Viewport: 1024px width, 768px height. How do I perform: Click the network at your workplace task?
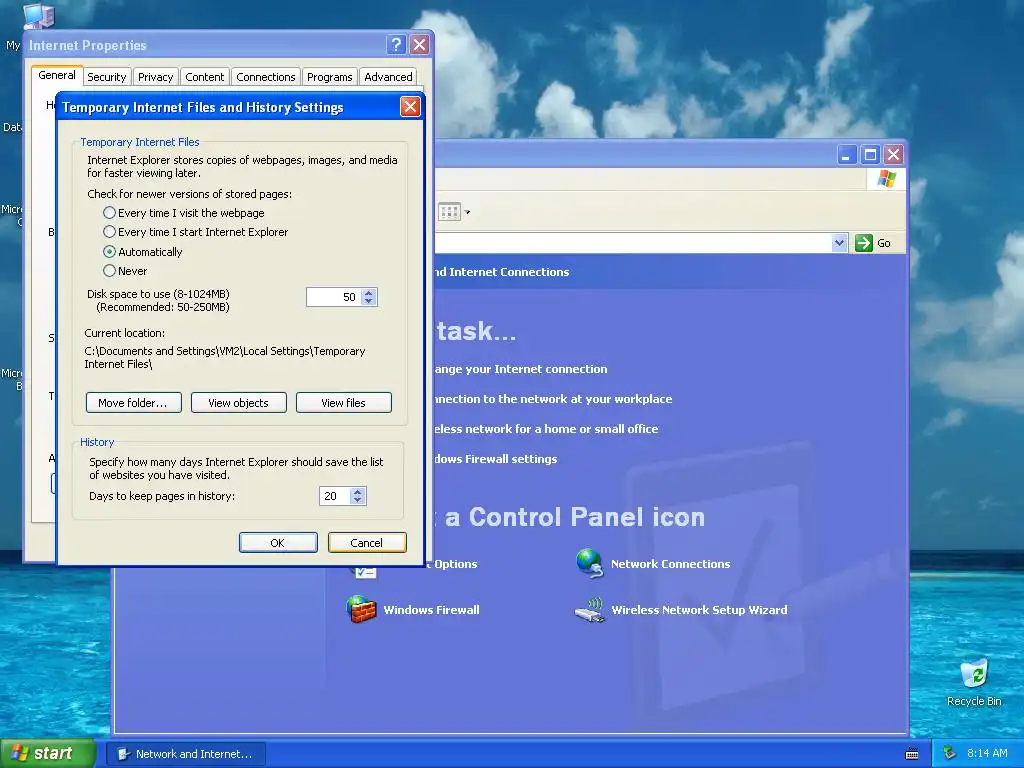click(x=553, y=399)
